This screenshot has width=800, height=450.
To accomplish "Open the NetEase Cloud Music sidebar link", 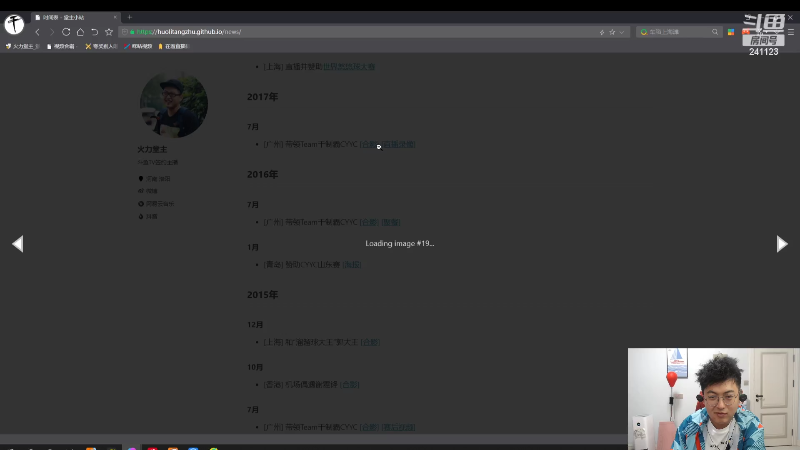I will click(x=156, y=204).
